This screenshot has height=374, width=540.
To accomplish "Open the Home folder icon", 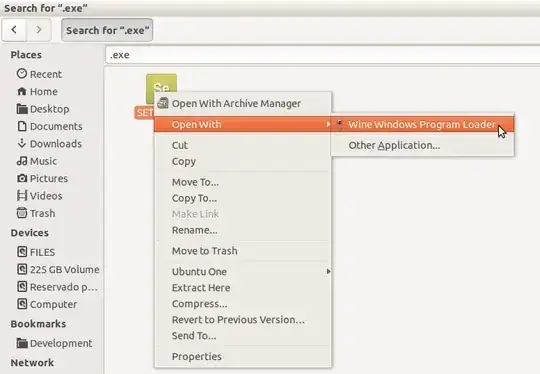I will click(x=22, y=91).
